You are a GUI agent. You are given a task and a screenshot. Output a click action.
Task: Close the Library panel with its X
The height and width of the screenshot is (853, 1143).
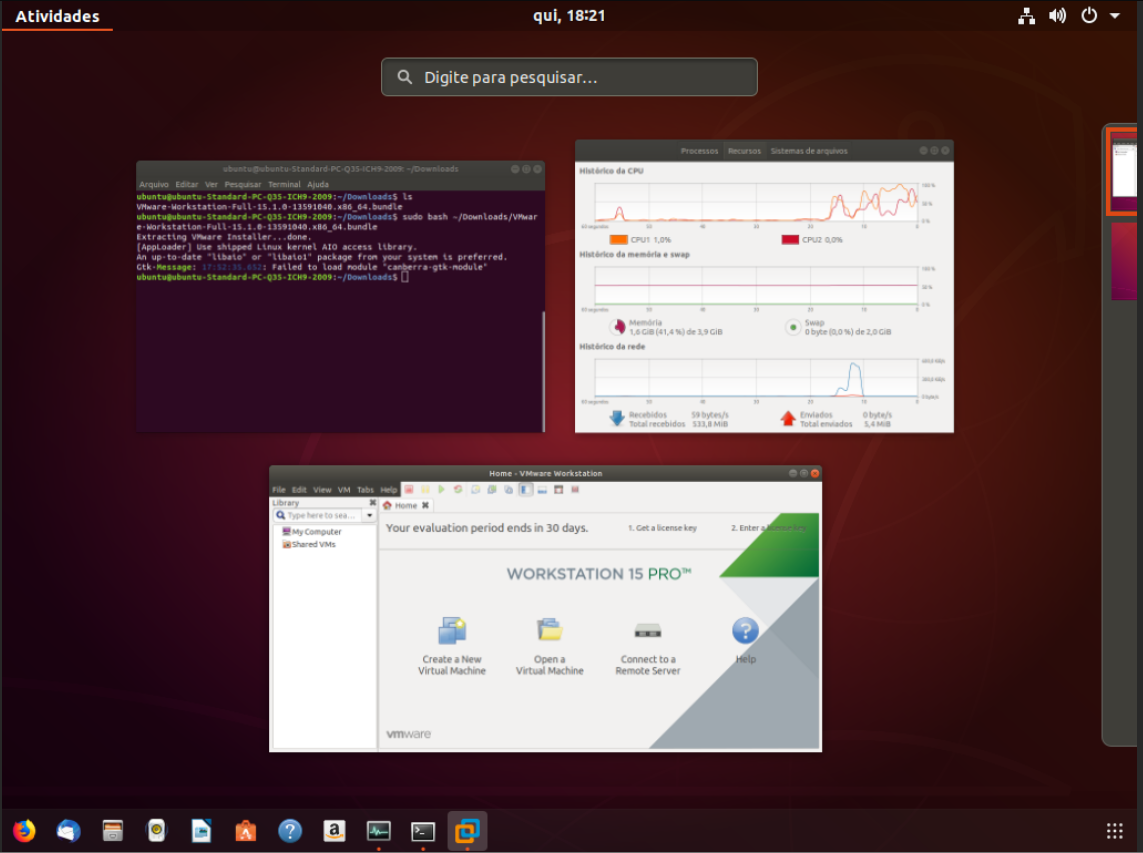[372, 502]
